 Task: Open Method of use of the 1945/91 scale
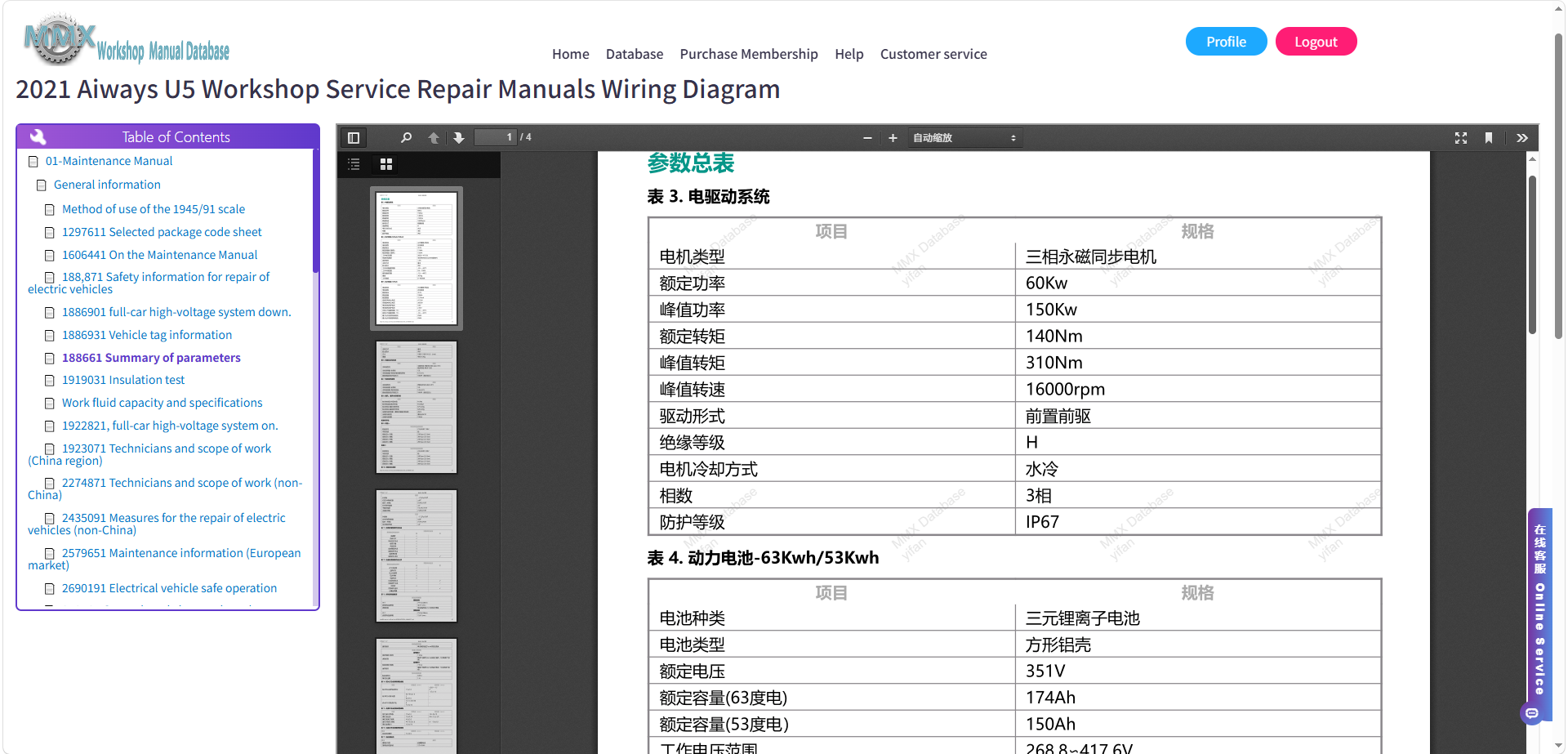(x=154, y=209)
